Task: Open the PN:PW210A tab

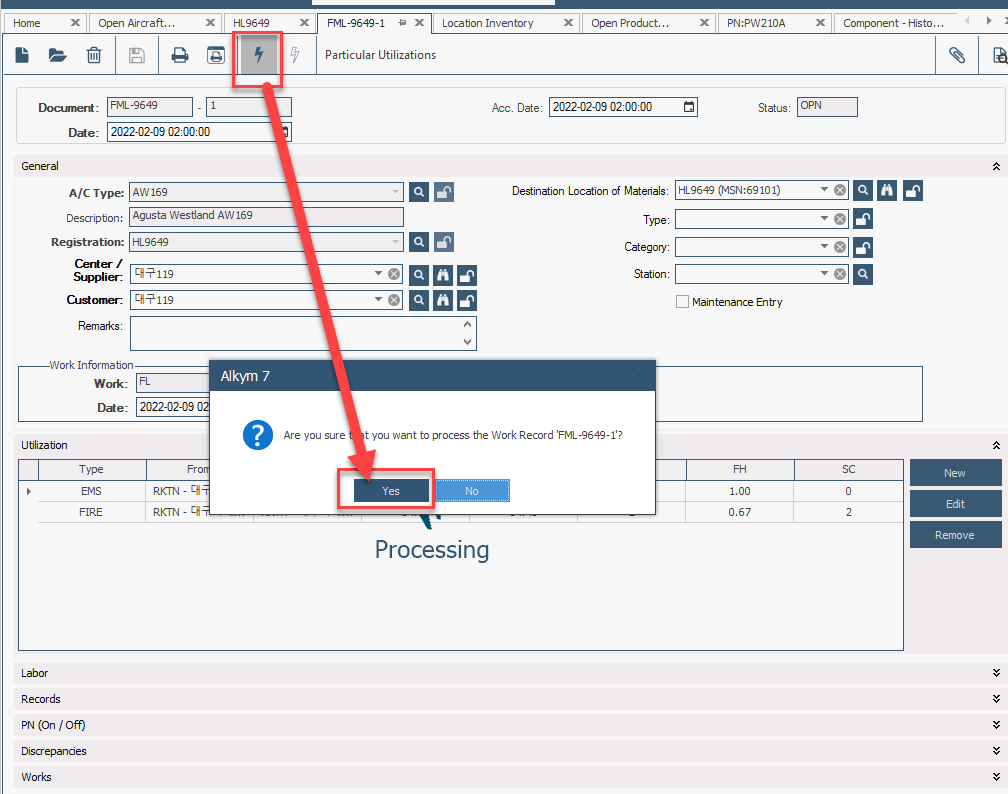Action: coord(755,23)
